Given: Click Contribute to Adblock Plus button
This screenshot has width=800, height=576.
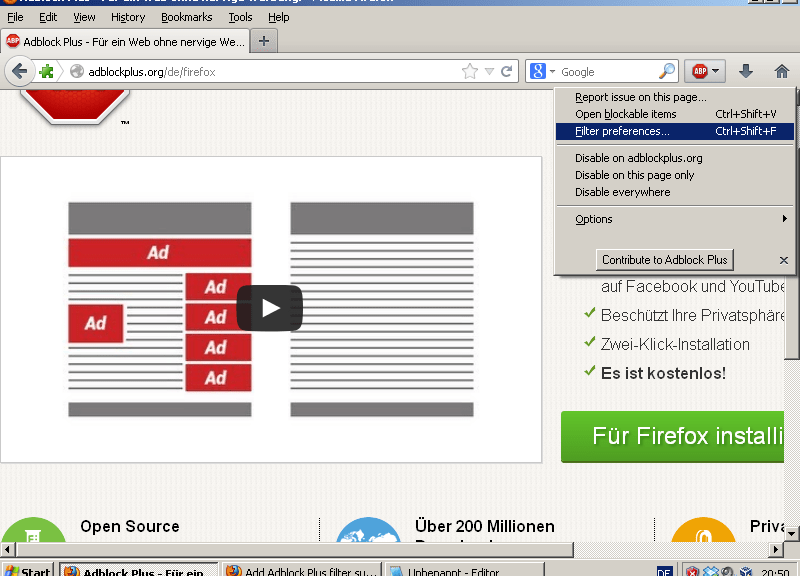Looking at the screenshot, I should 664,260.
